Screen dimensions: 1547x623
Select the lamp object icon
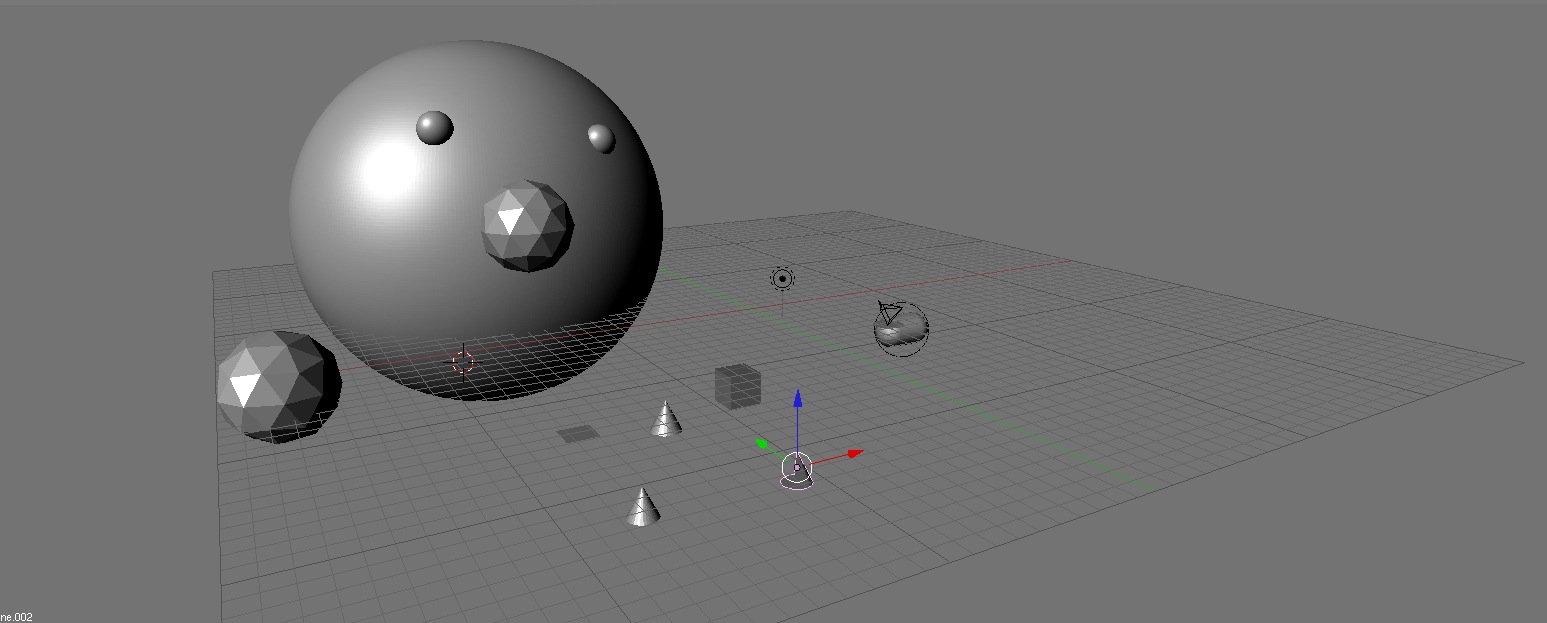pos(782,279)
